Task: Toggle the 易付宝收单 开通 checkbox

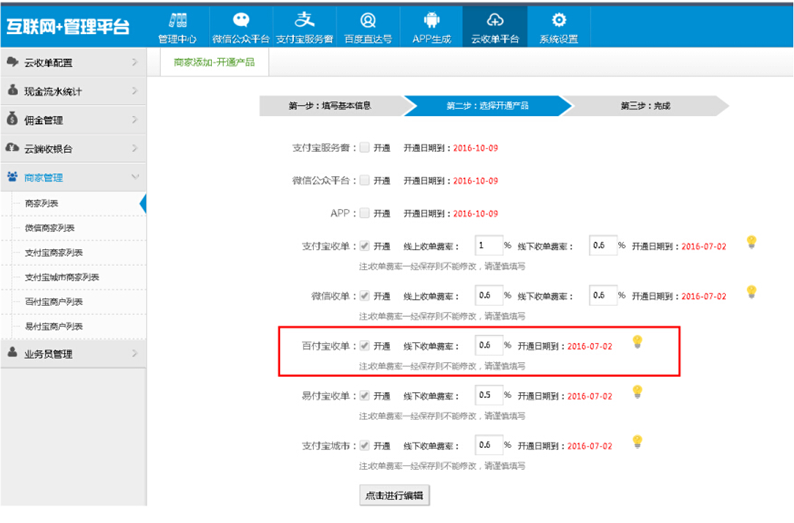Action: coord(365,396)
